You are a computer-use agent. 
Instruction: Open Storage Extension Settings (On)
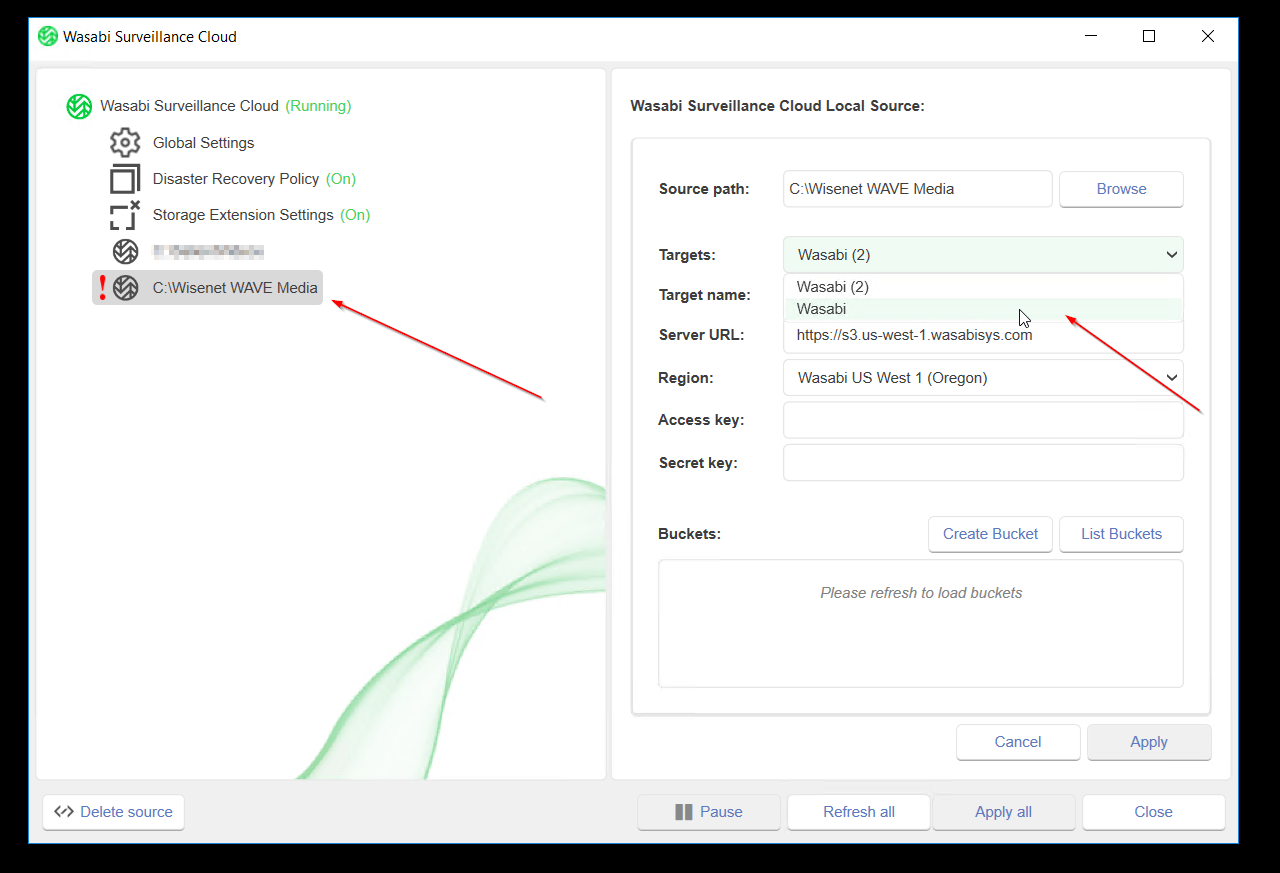tap(240, 215)
